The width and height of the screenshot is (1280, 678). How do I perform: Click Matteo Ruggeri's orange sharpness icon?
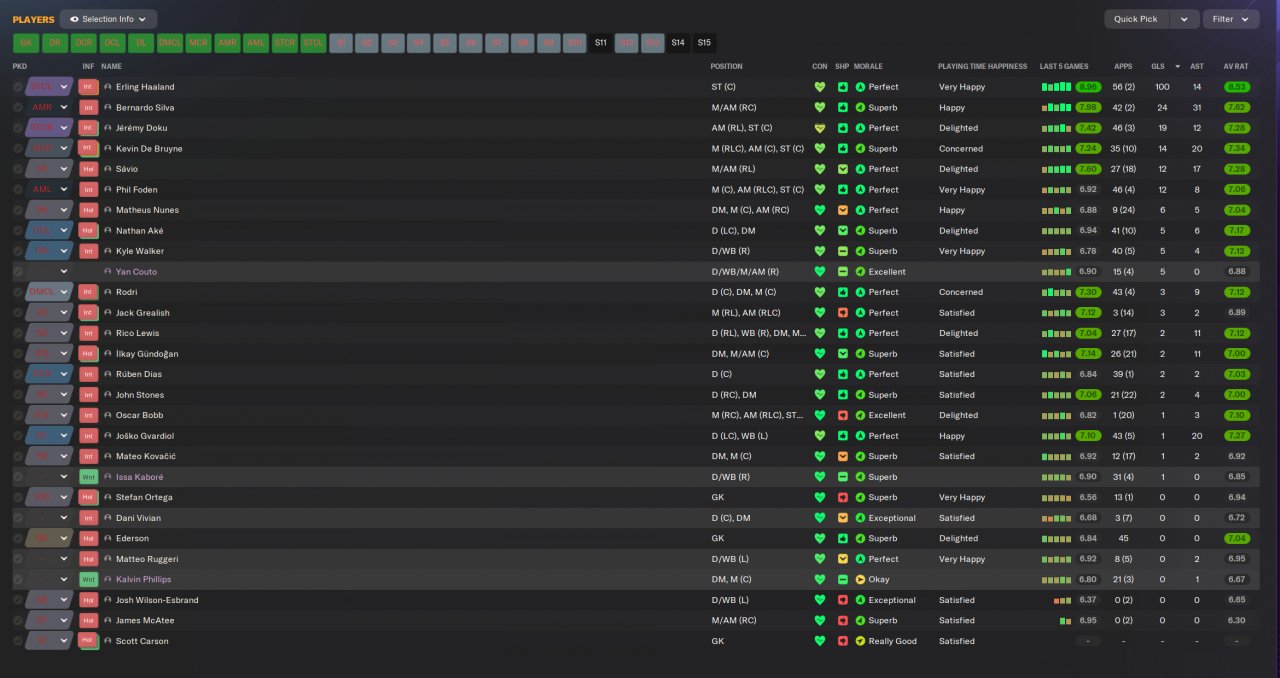point(843,559)
